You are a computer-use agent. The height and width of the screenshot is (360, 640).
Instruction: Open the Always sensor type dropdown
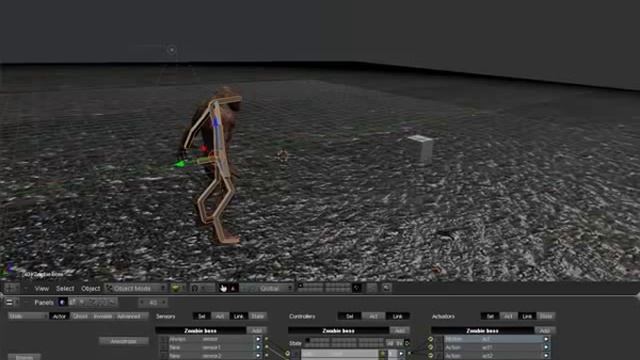click(x=184, y=339)
